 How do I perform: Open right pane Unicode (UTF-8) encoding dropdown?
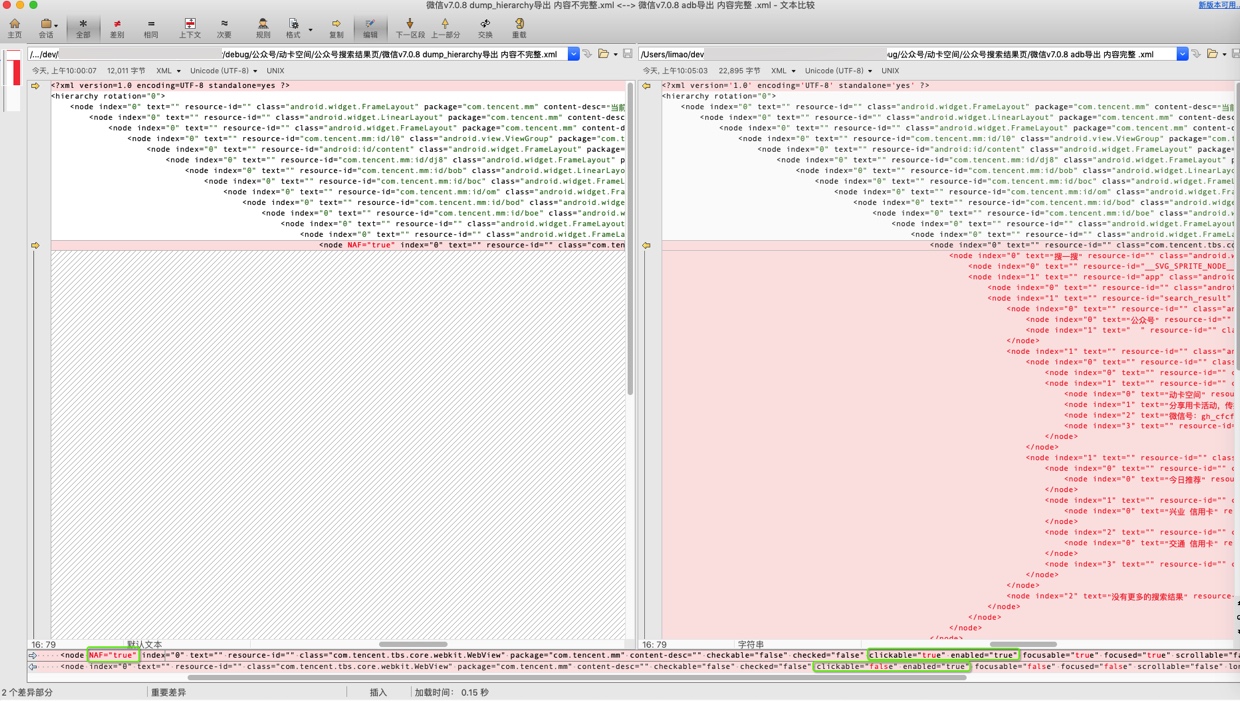pos(838,71)
